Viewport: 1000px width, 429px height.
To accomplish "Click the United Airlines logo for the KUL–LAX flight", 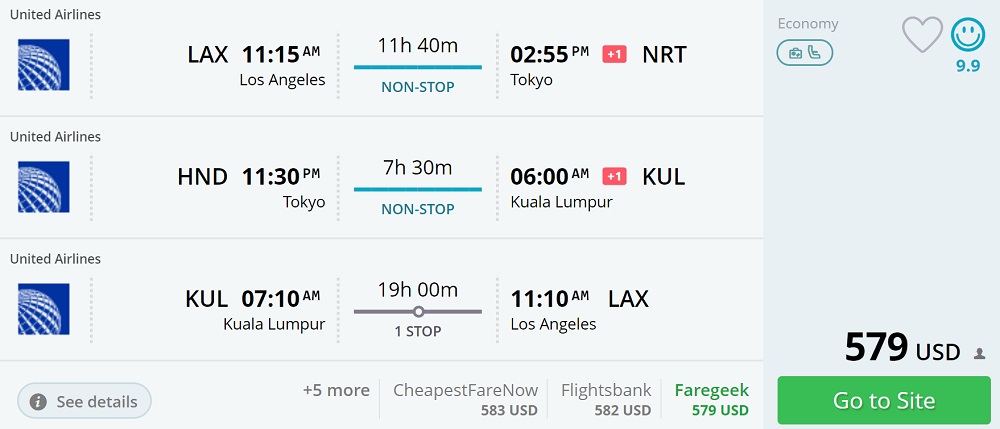I will pyautogui.click(x=44, y=309).
